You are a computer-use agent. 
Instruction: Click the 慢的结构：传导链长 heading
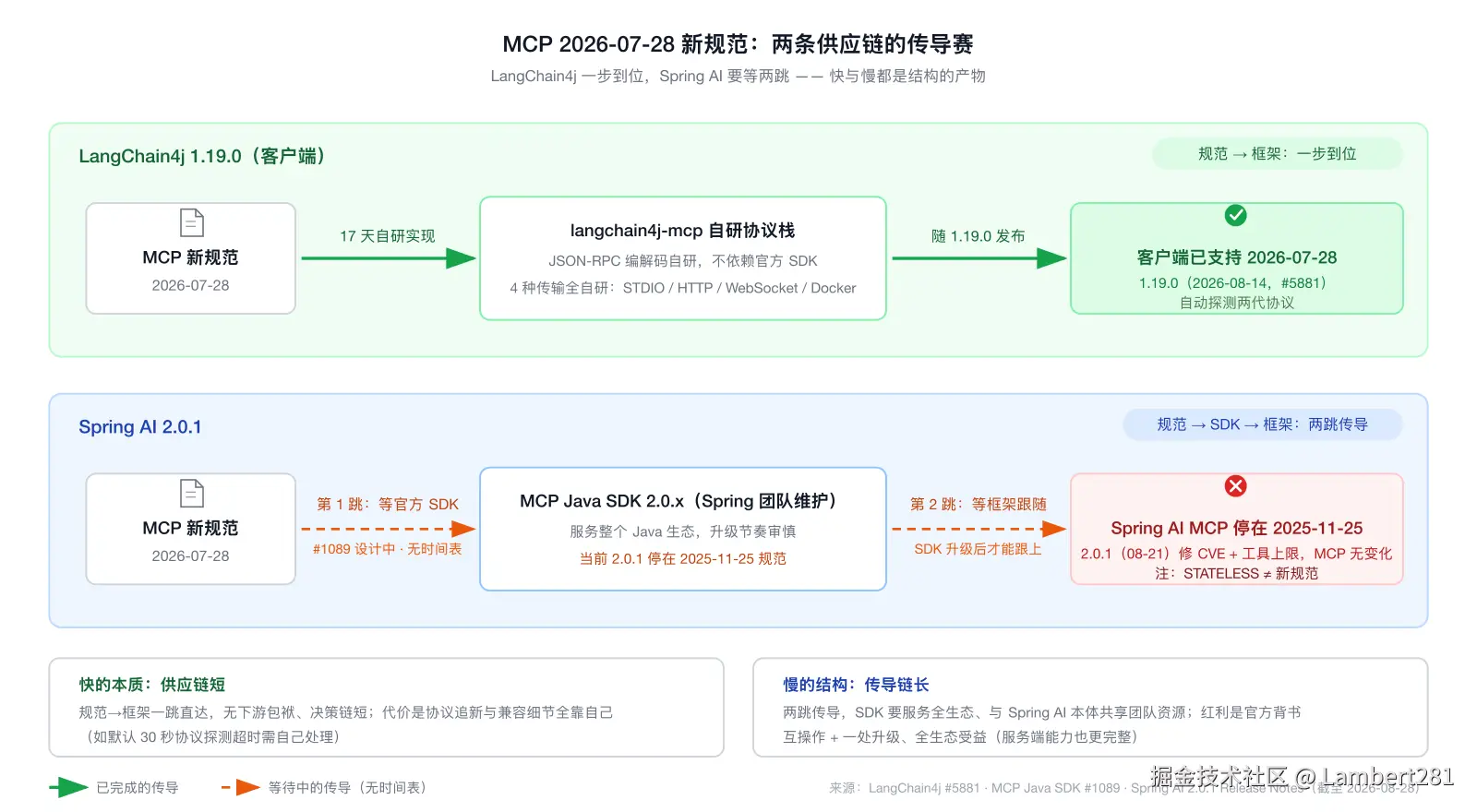point(857,685)
